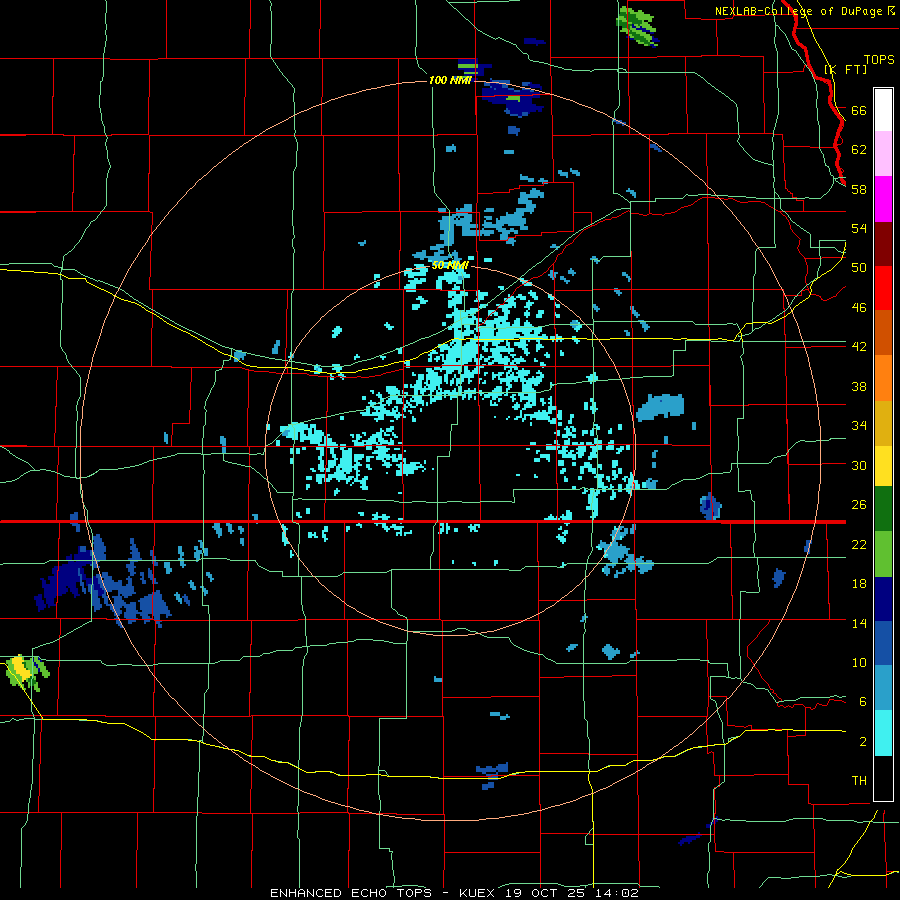Click the TH legend label

[x=859, y=781]
